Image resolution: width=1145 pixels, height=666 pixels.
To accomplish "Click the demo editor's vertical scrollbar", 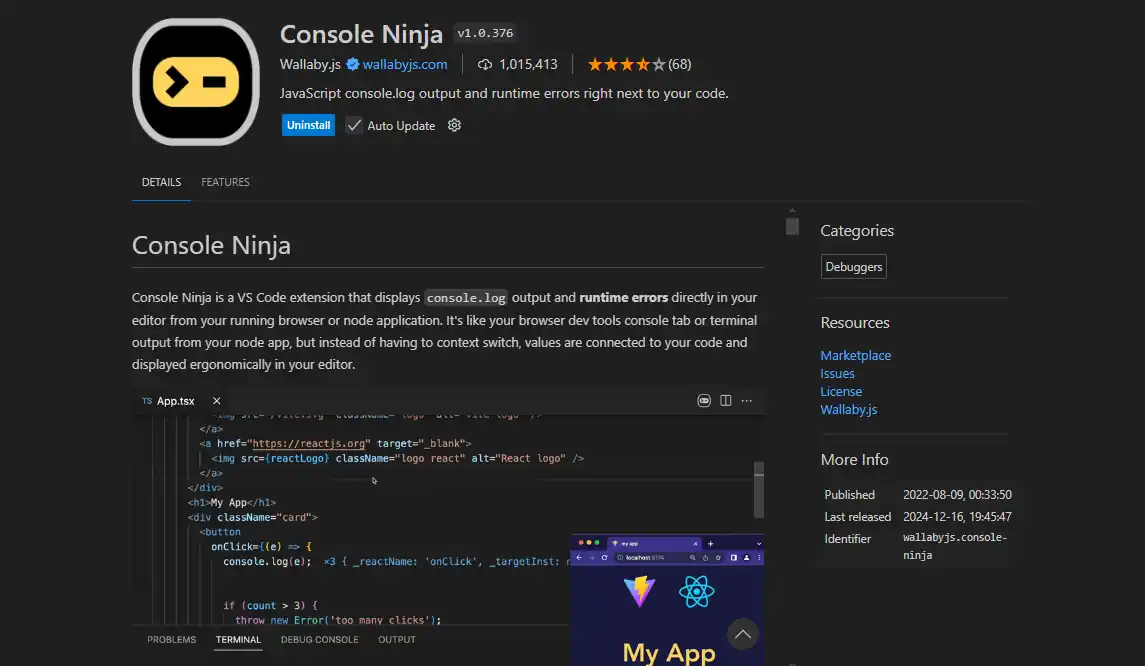I will click(x=759, y=489).
